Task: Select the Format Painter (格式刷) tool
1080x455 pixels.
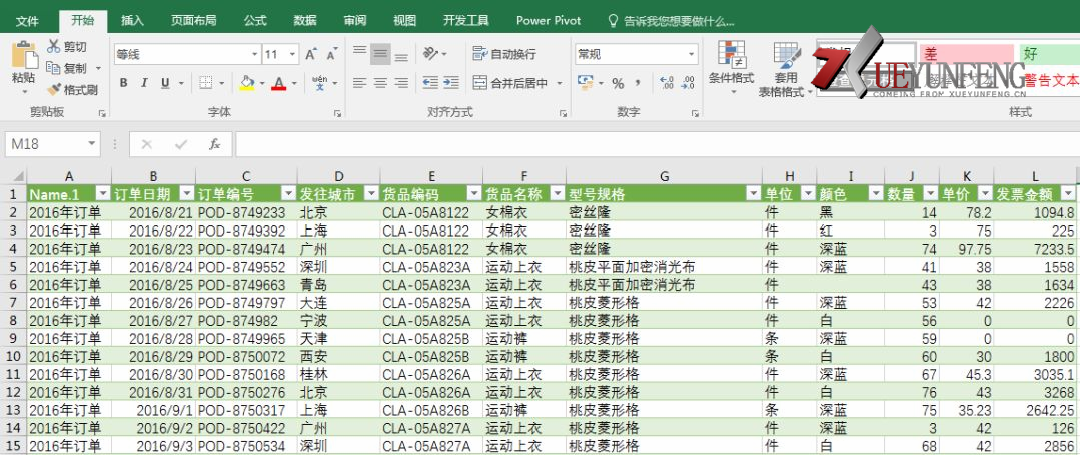Action: [x=72, y=90]
